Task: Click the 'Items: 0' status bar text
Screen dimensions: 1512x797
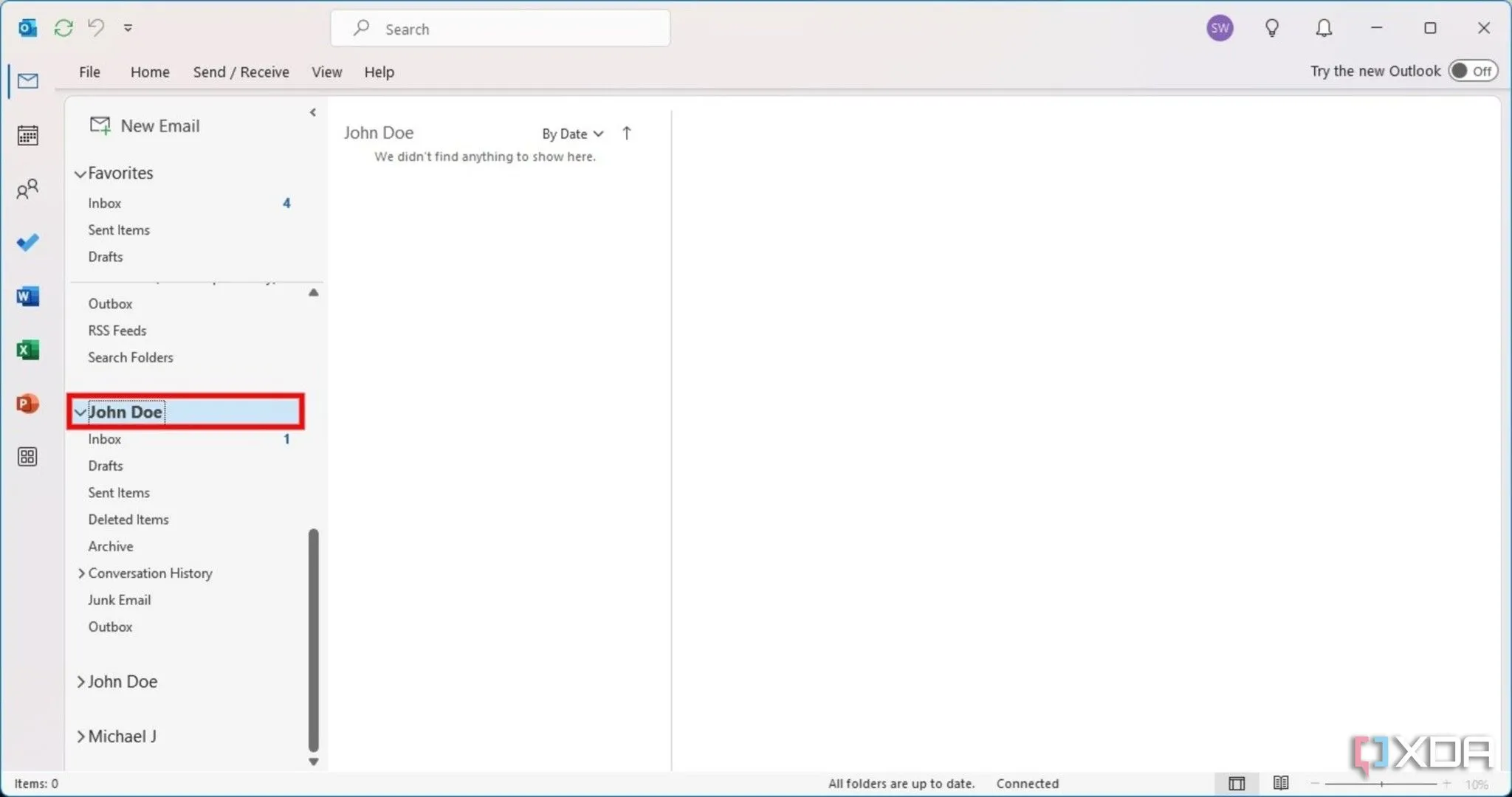Action: tap(36, 784)
